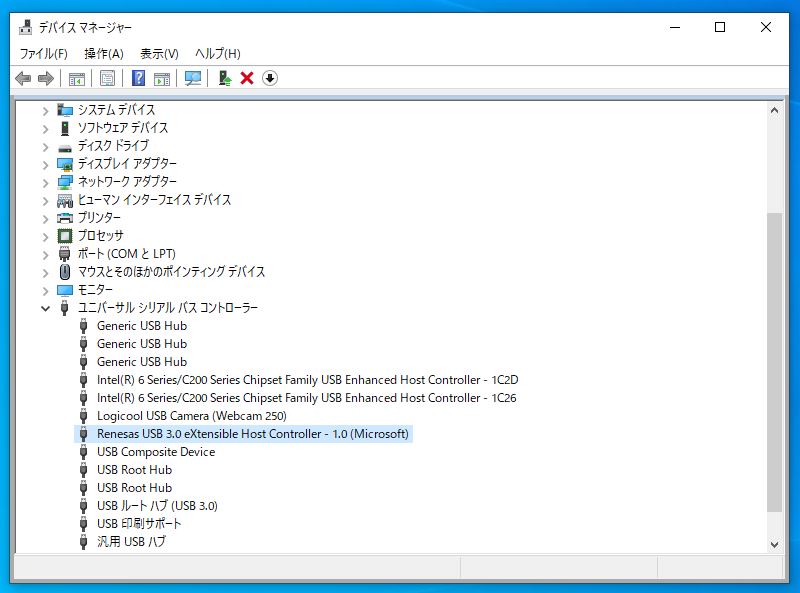
Task: Click the Back arrow toolbar button
Action: (x=23, y=79)
